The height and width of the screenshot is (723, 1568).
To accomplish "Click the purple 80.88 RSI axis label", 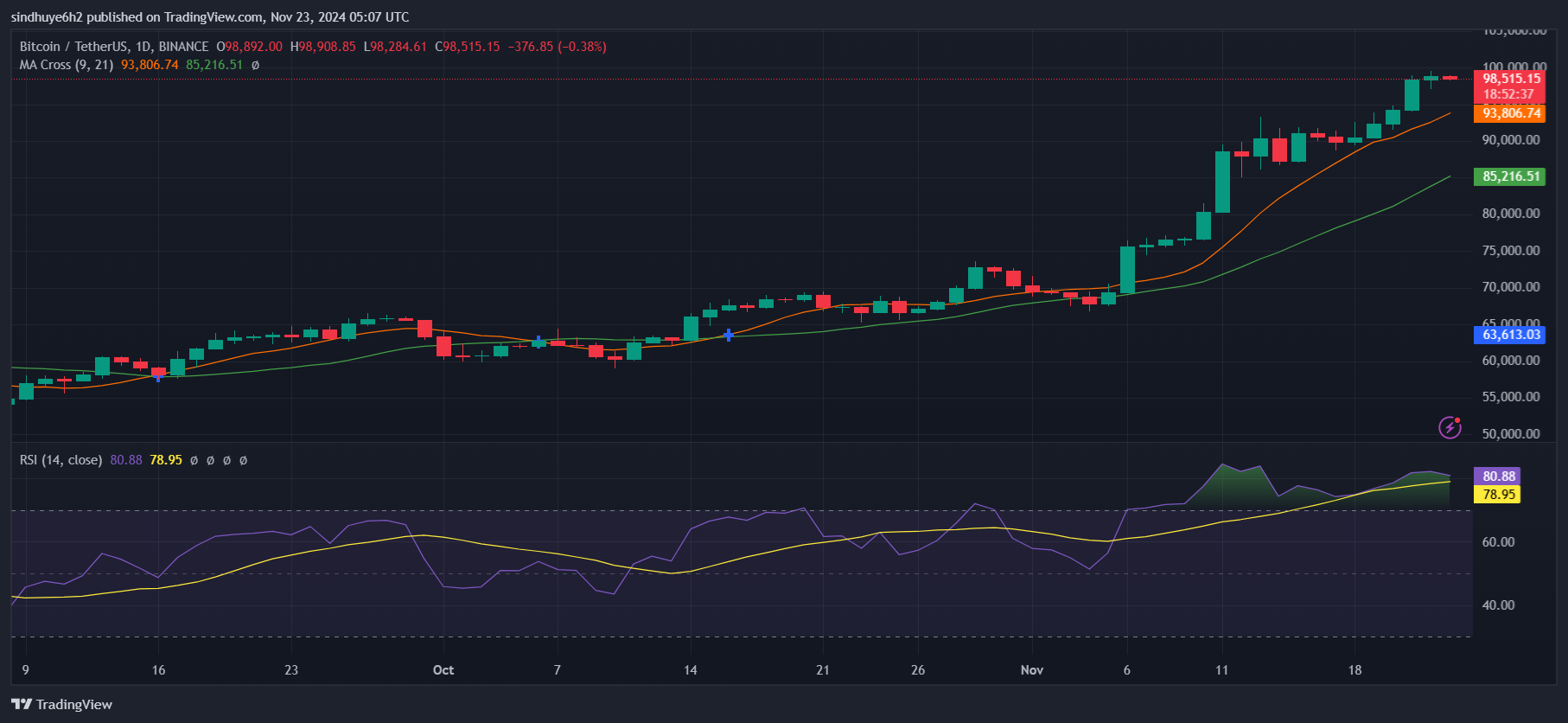I will (x=1498, y=476).
